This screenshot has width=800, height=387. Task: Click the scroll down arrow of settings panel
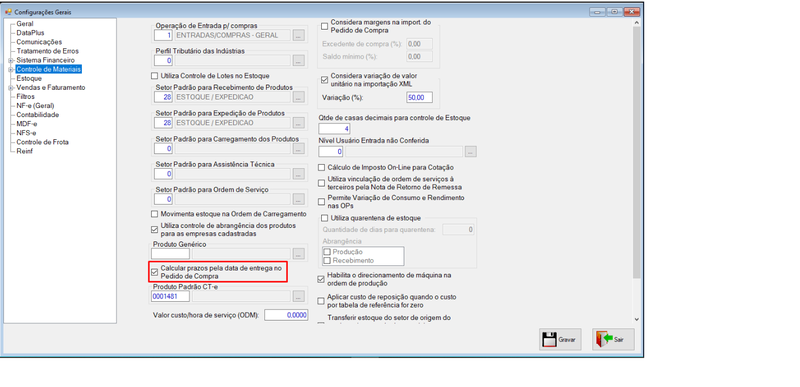pos(636,319)
